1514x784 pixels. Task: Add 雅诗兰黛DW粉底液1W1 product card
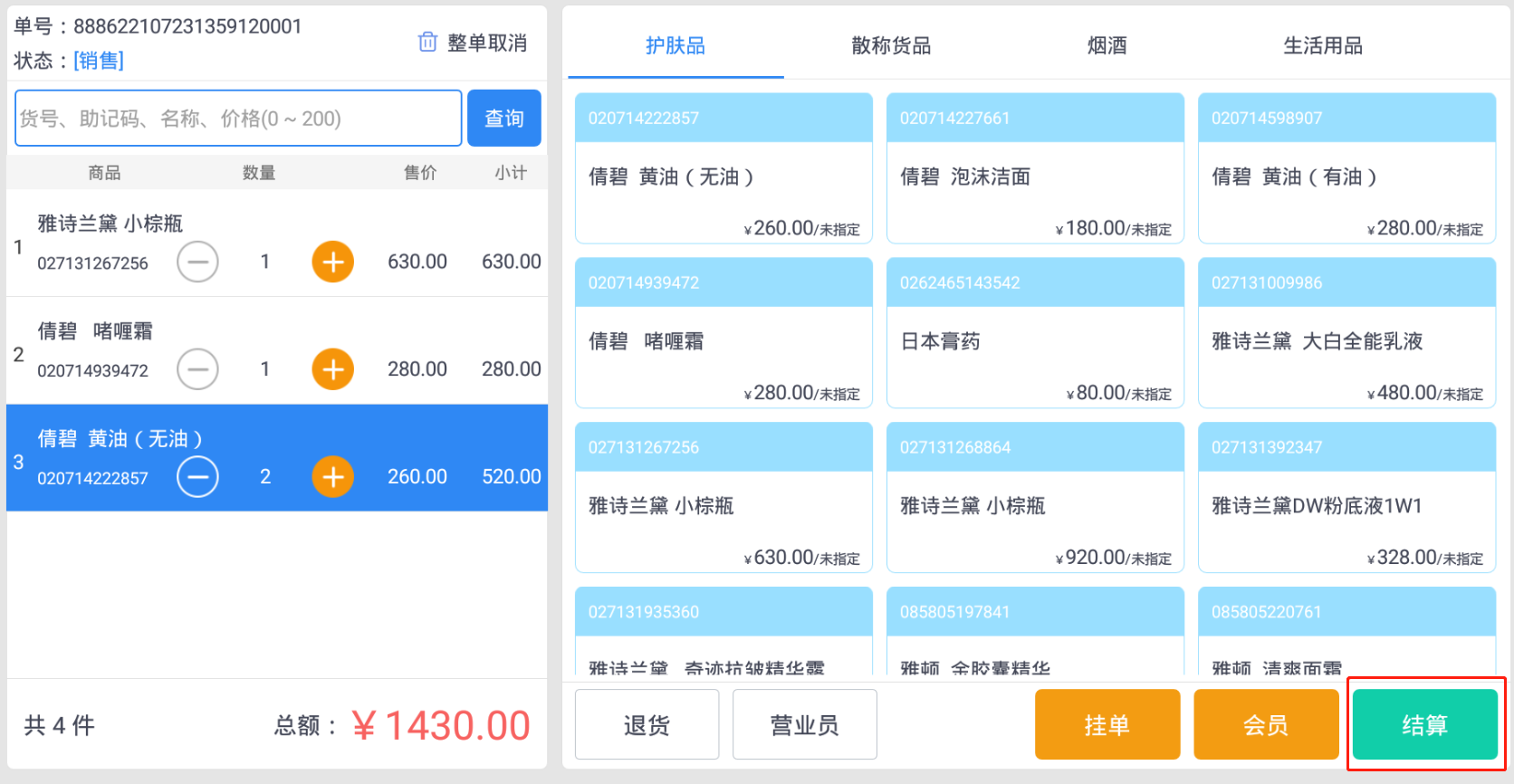(x=1346, y=498)
